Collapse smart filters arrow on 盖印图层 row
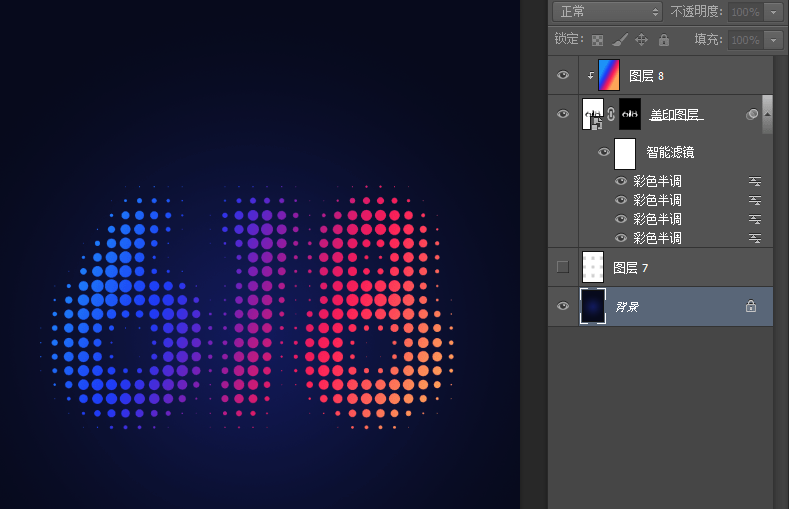Image resolution: width=789 pixels, height=509 pixels. coord(767,115)
